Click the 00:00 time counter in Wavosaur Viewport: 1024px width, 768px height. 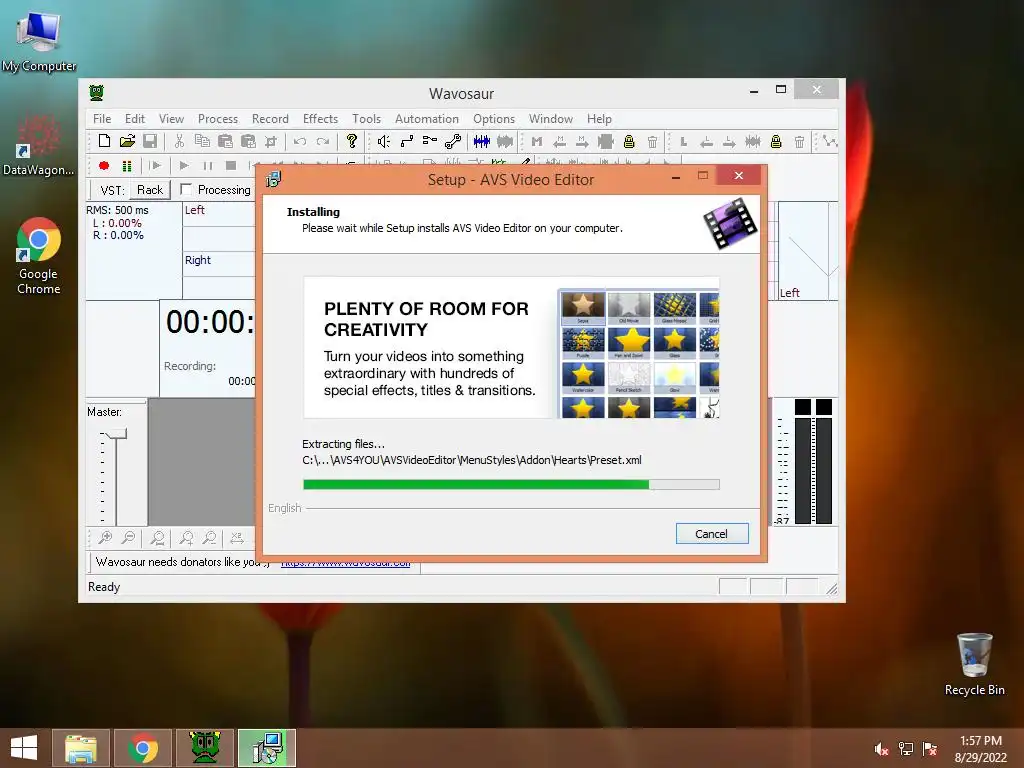pyautogui.click(x=210, y=322)
